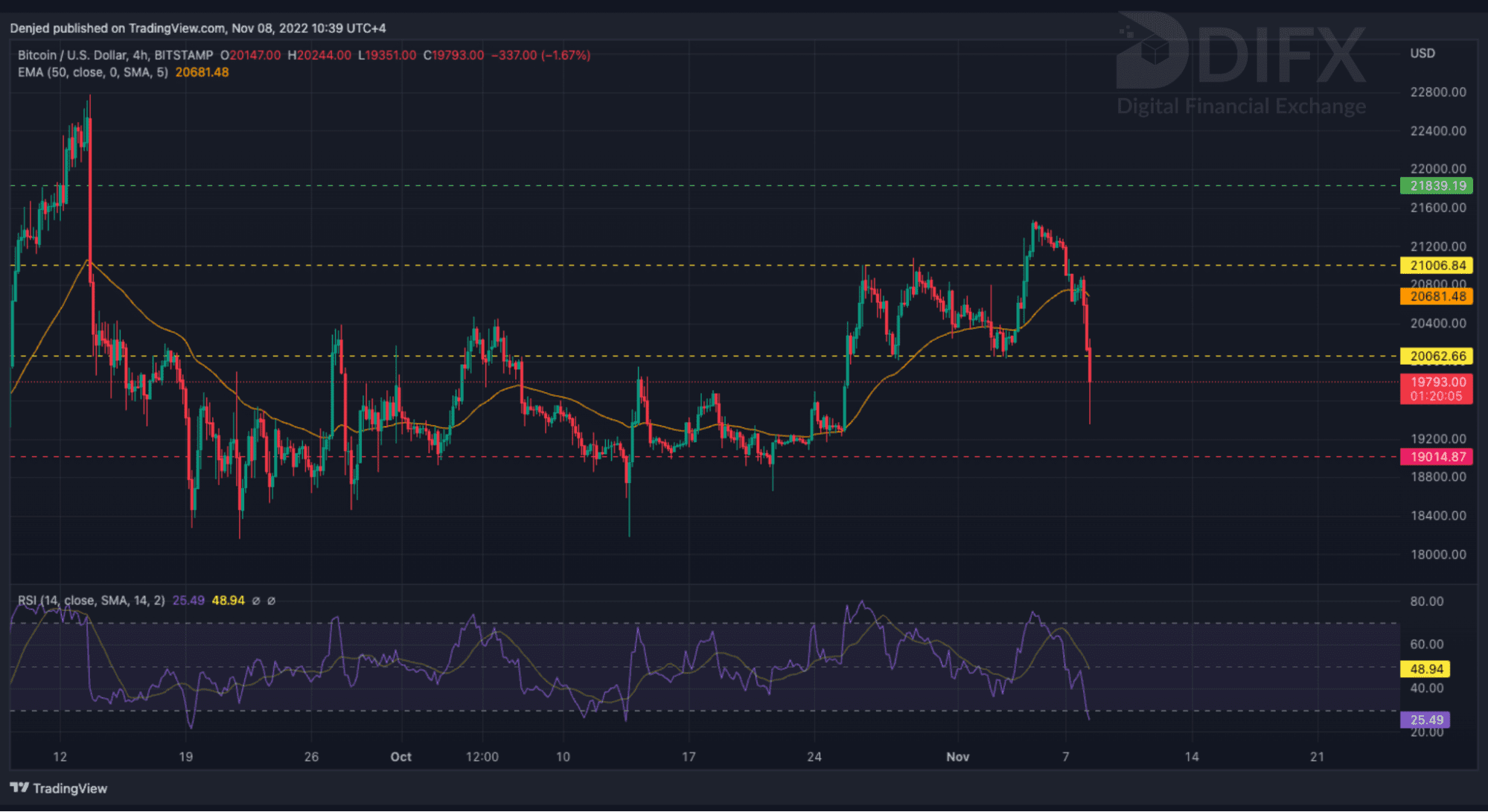Screen dimensions: 1488x812
Task: Select the yellow 20062.66 level label
Action: [1437, 357]
